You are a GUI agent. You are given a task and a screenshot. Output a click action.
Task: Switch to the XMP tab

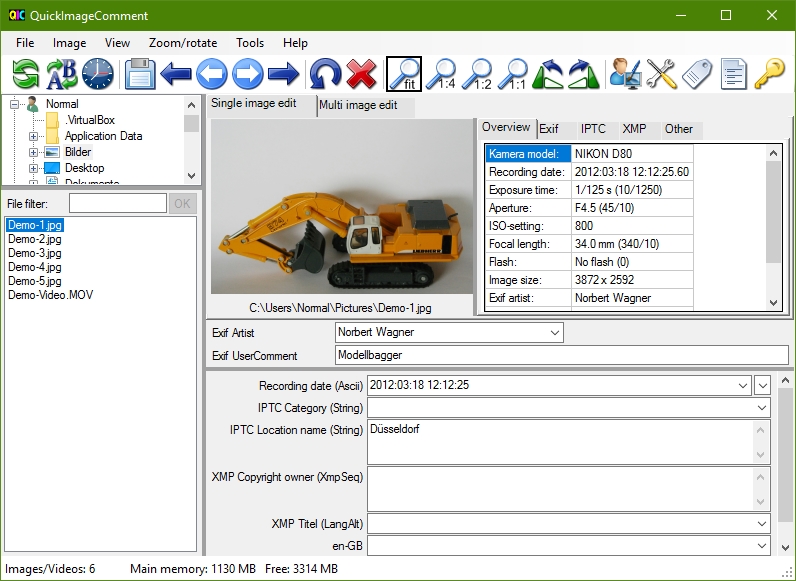639,130
